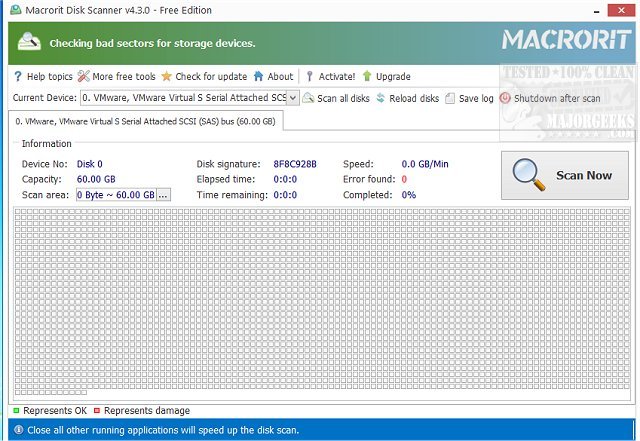This screenshot has width=640, height=441.
Task: Open scan area ellipsis button
Action: click(x=163, y=195)
